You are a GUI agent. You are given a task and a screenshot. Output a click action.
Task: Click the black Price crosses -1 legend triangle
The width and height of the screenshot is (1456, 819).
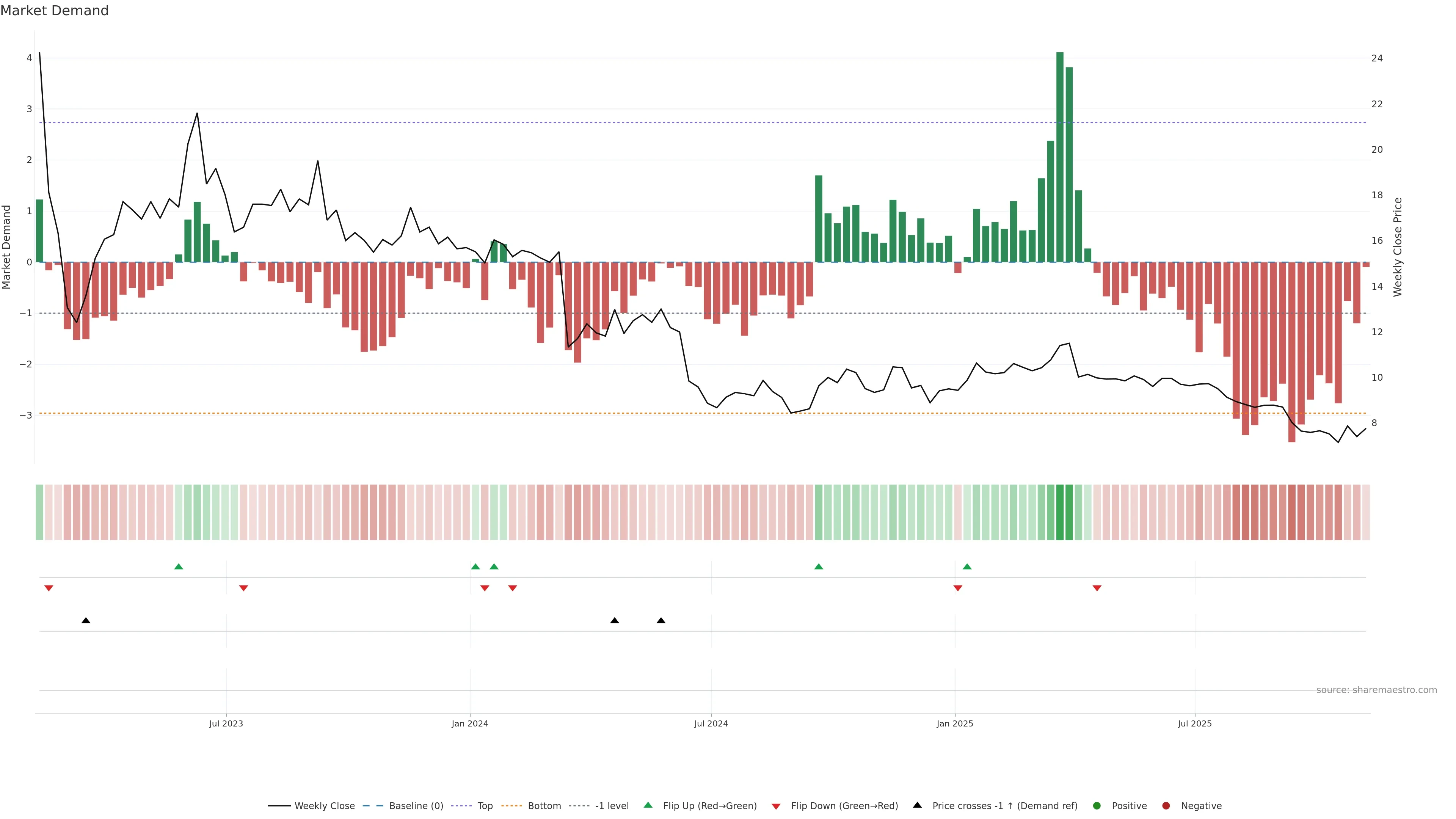[x=917, y=805]
